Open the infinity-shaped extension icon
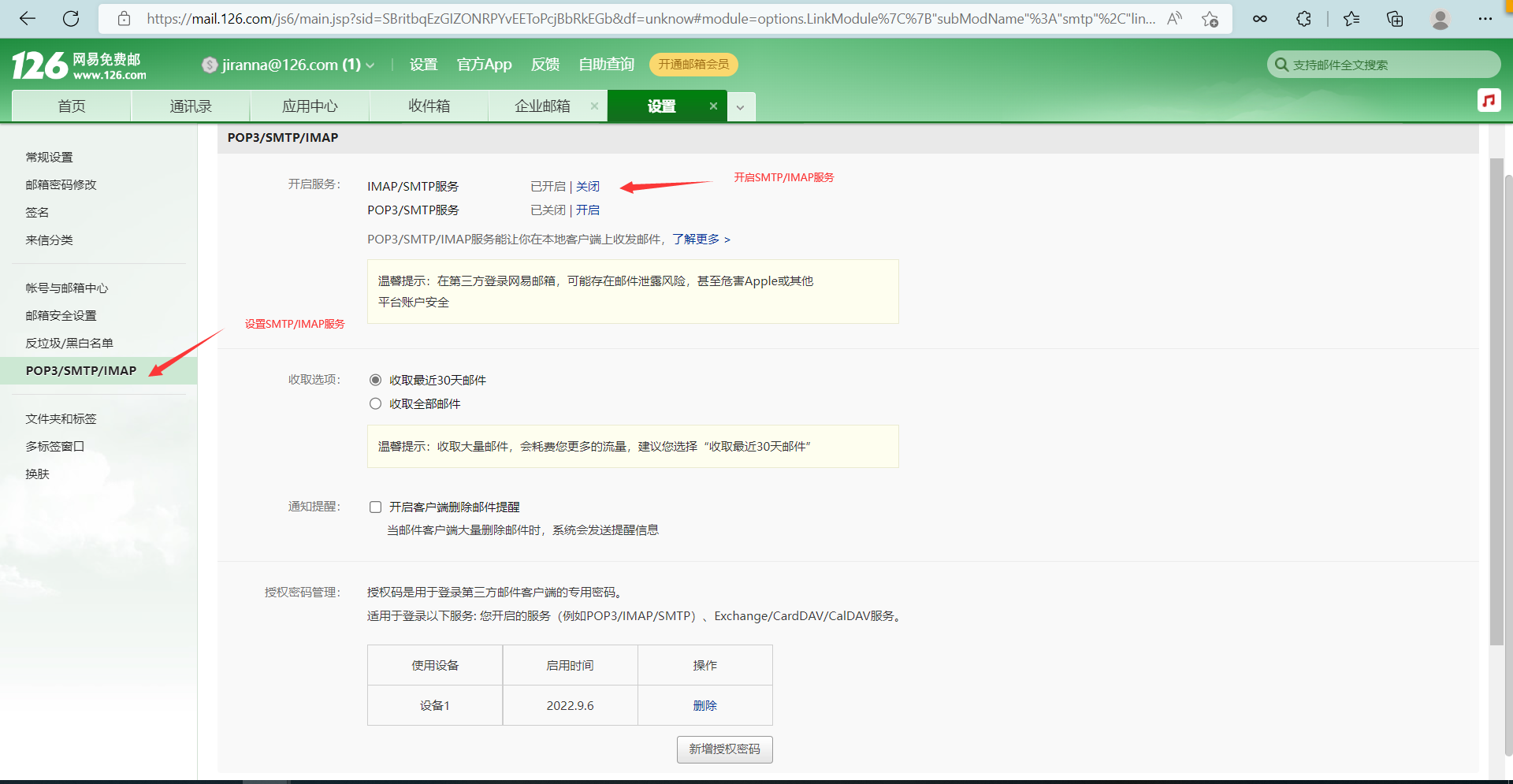This screenshot has height=784, width=1513. coord(1260,18)
